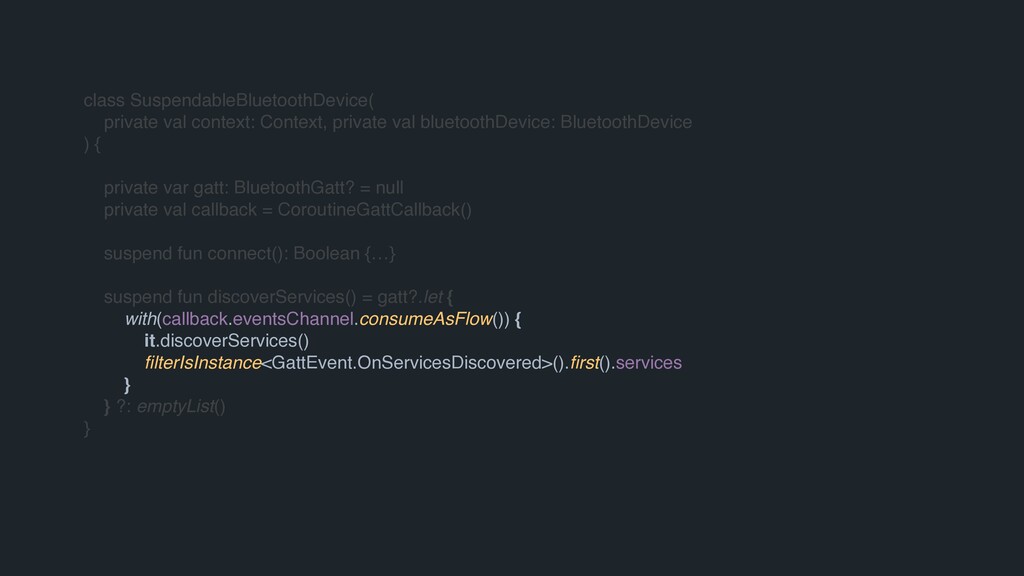
Task: Click 'private var gatt: BluetoothGatt? = null' line
Action: point(253,188)
